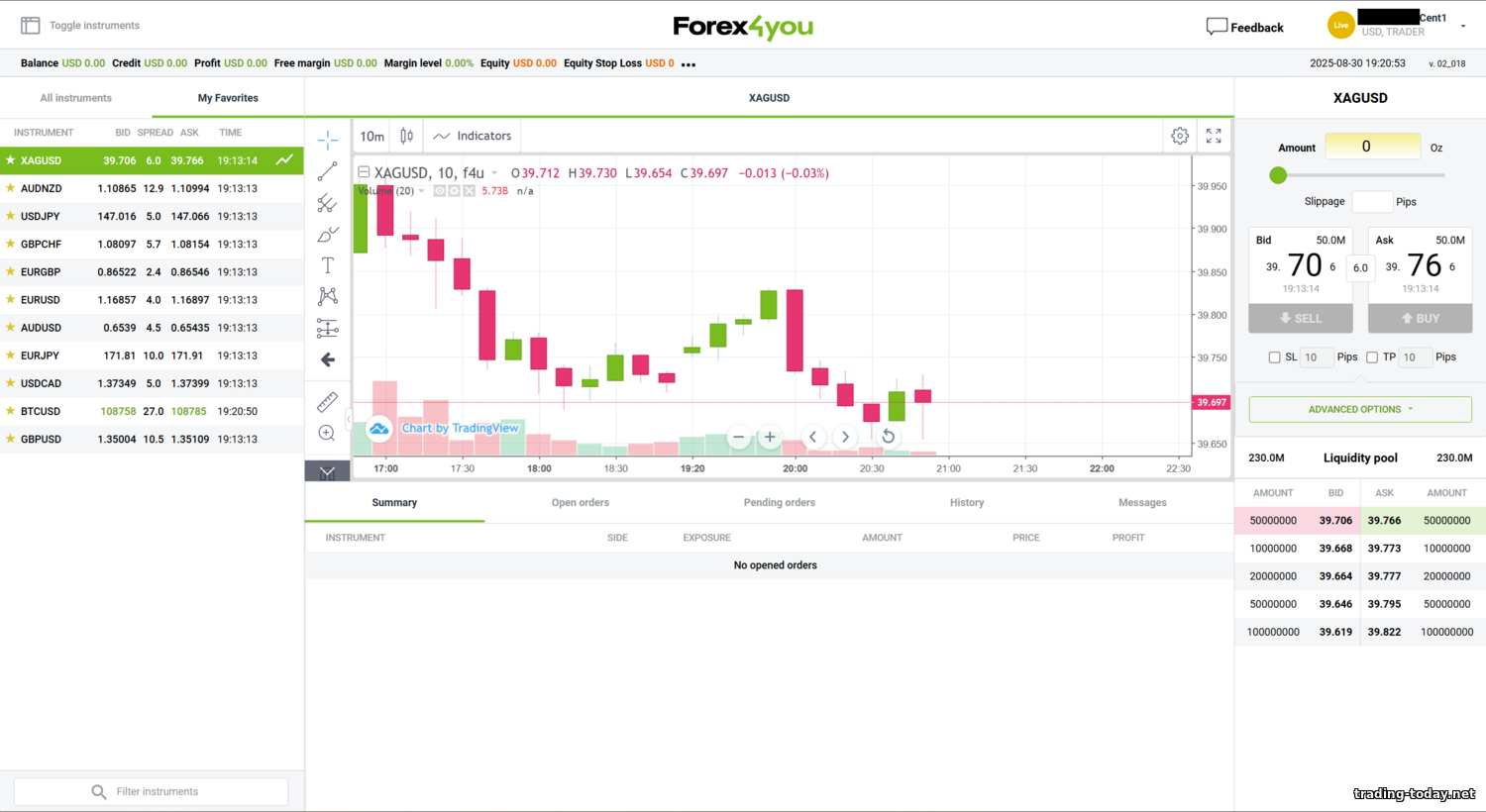1486x812 pixels.
Task: Click the Amount slider handle
Action: click(1278, 175)
